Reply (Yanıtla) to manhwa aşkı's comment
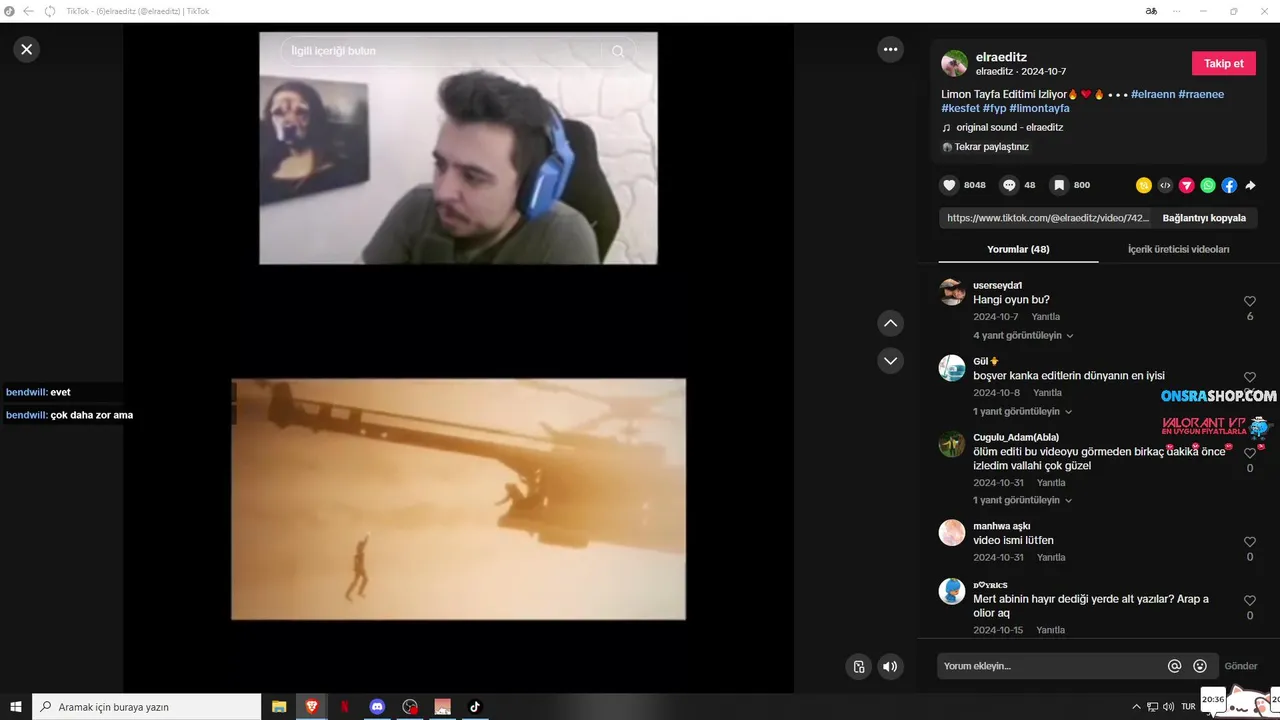Screen dimensions: 1280x720 coord(1051,557)
